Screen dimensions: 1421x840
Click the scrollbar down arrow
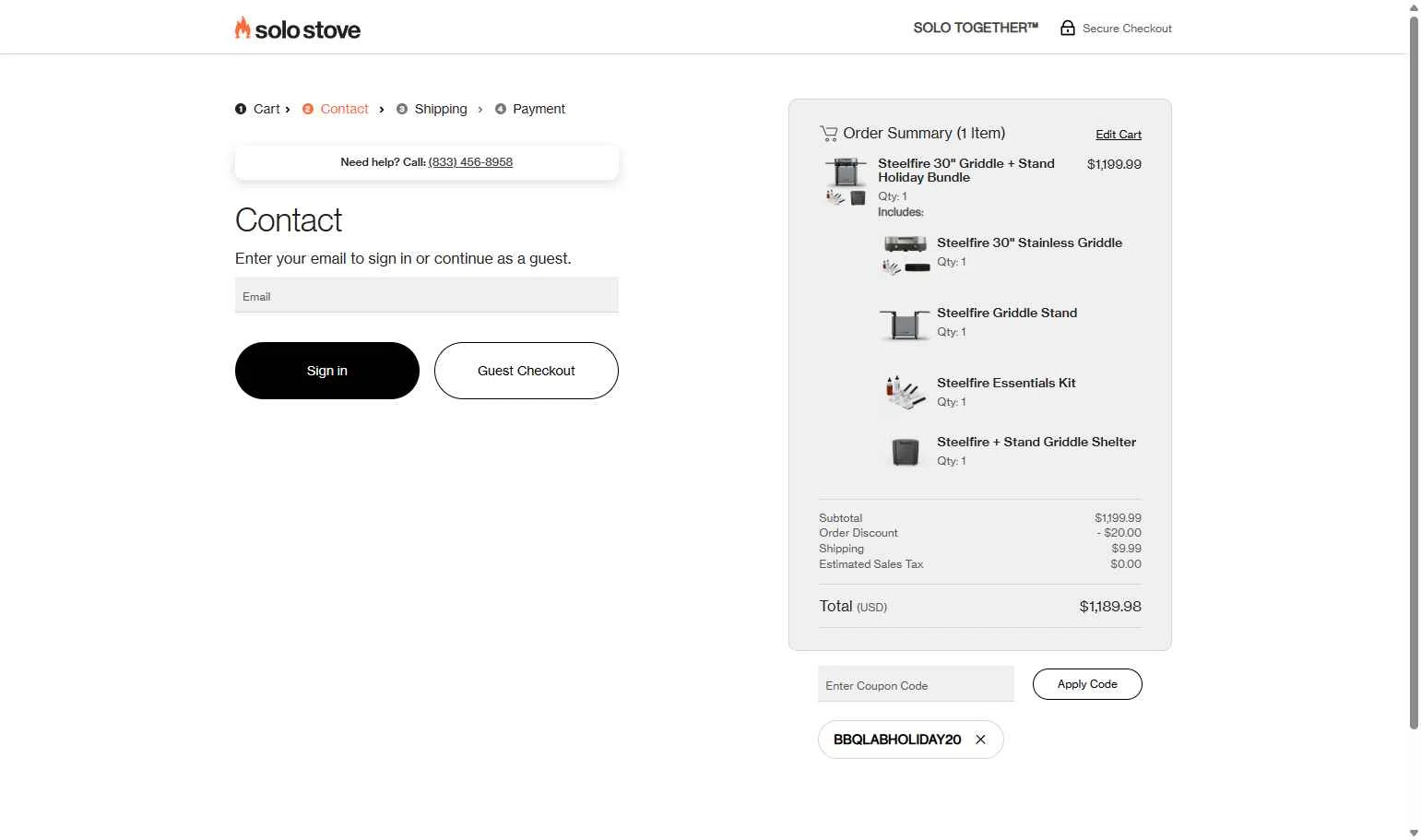pyautogui.click(x=1414, y=833)
